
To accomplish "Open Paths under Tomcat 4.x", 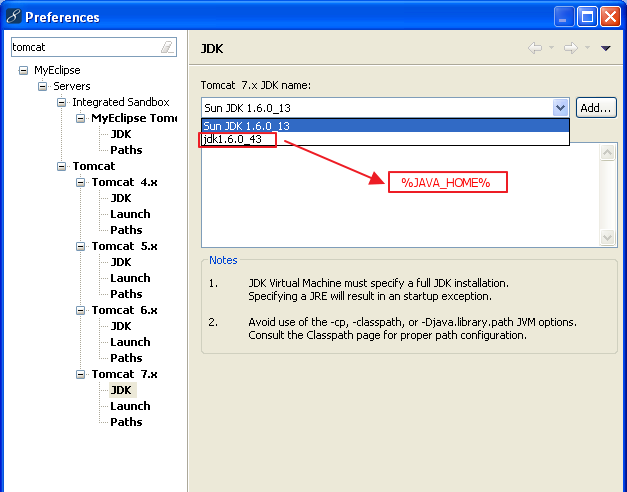I will (126, 230).
